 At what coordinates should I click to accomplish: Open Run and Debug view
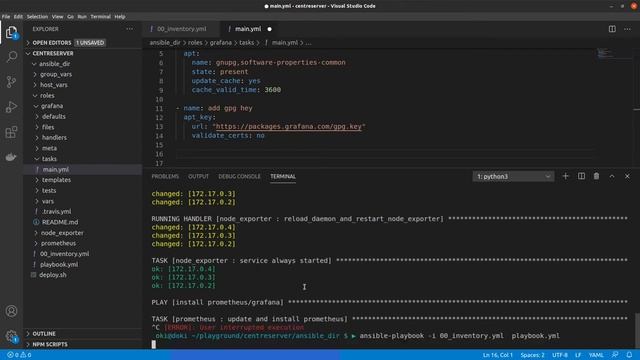tap(11, 107)
